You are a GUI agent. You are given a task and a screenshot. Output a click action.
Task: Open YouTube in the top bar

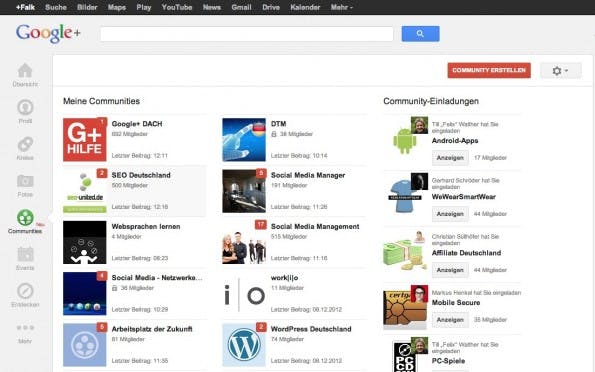pos(177,7)
